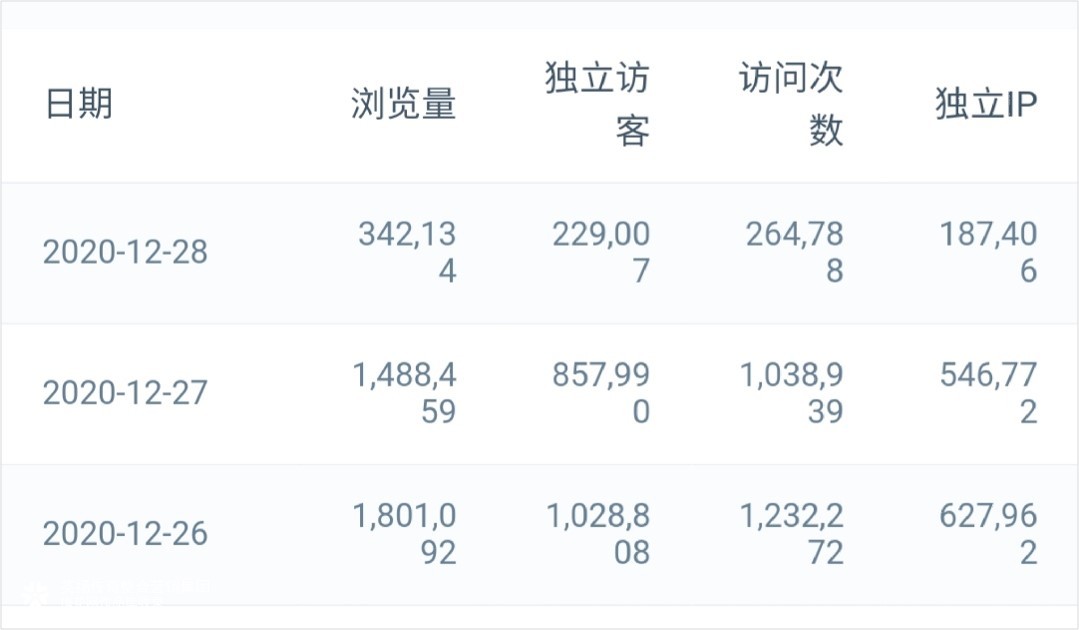Select the 独立IP column header
The image size is (1079, 630).
[986, 104]
